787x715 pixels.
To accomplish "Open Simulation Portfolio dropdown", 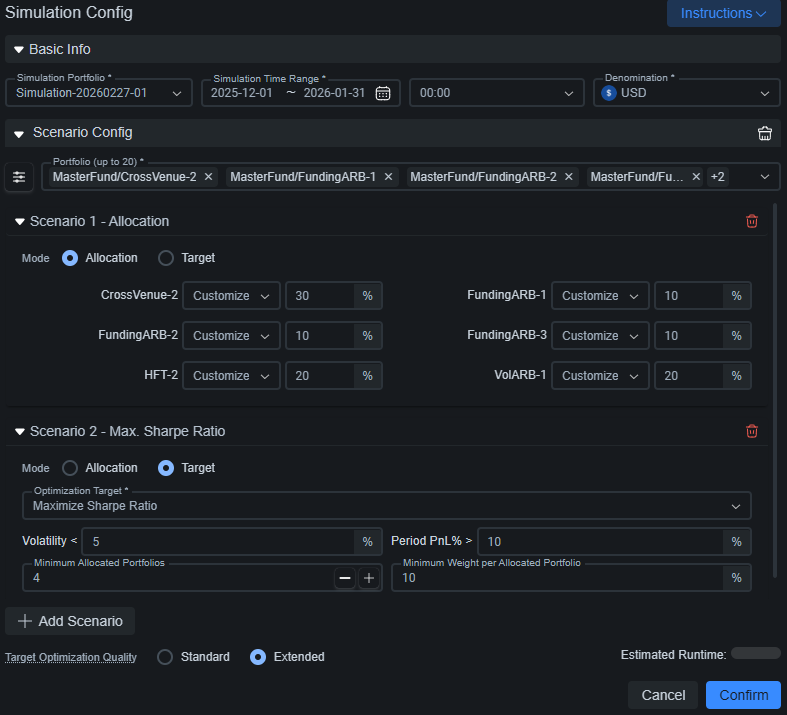I will [x=99, y=93].
